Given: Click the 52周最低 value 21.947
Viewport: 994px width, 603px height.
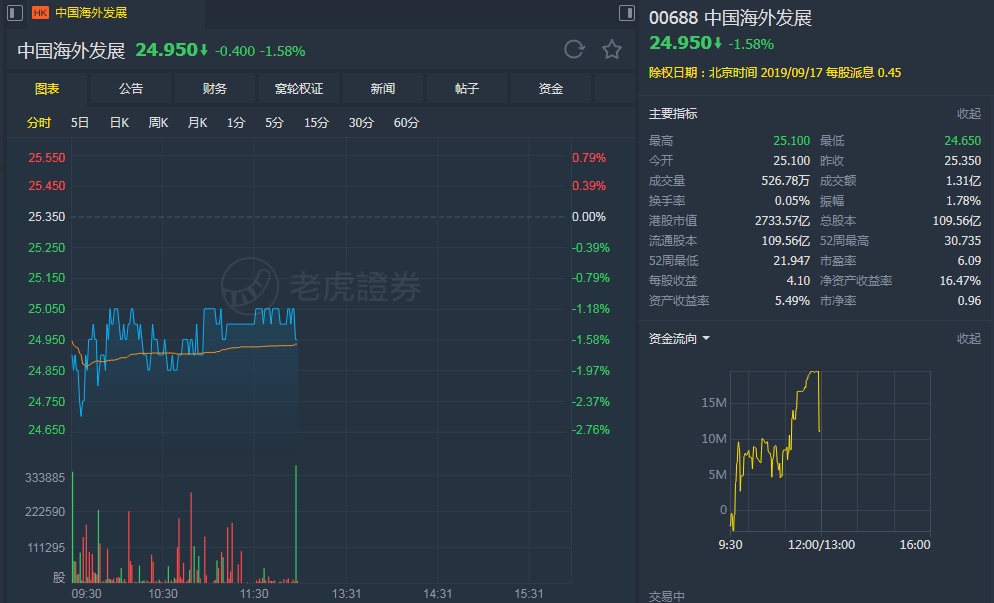Looking at the screenshot, I should coord(791,261).
